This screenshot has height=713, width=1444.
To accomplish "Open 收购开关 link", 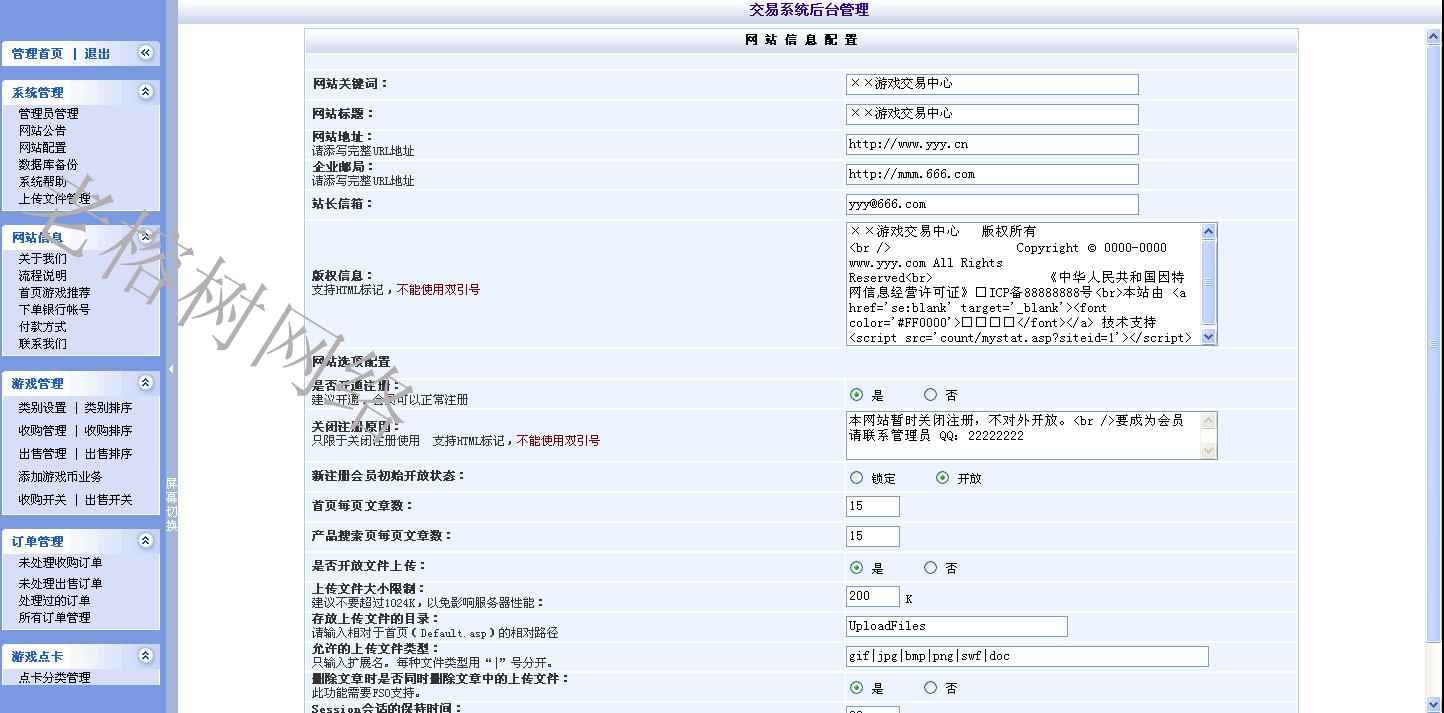I will [x=42, y=500].
